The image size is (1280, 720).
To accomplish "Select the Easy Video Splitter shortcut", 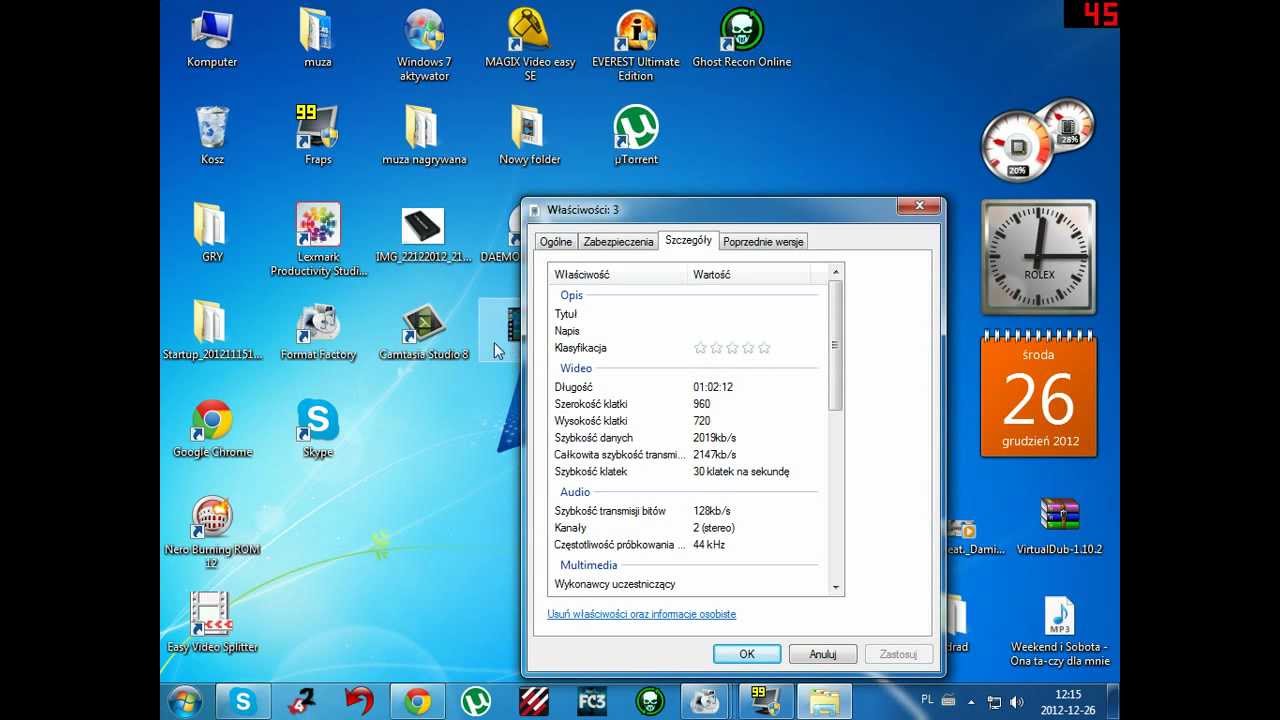I will coord(212,622).
